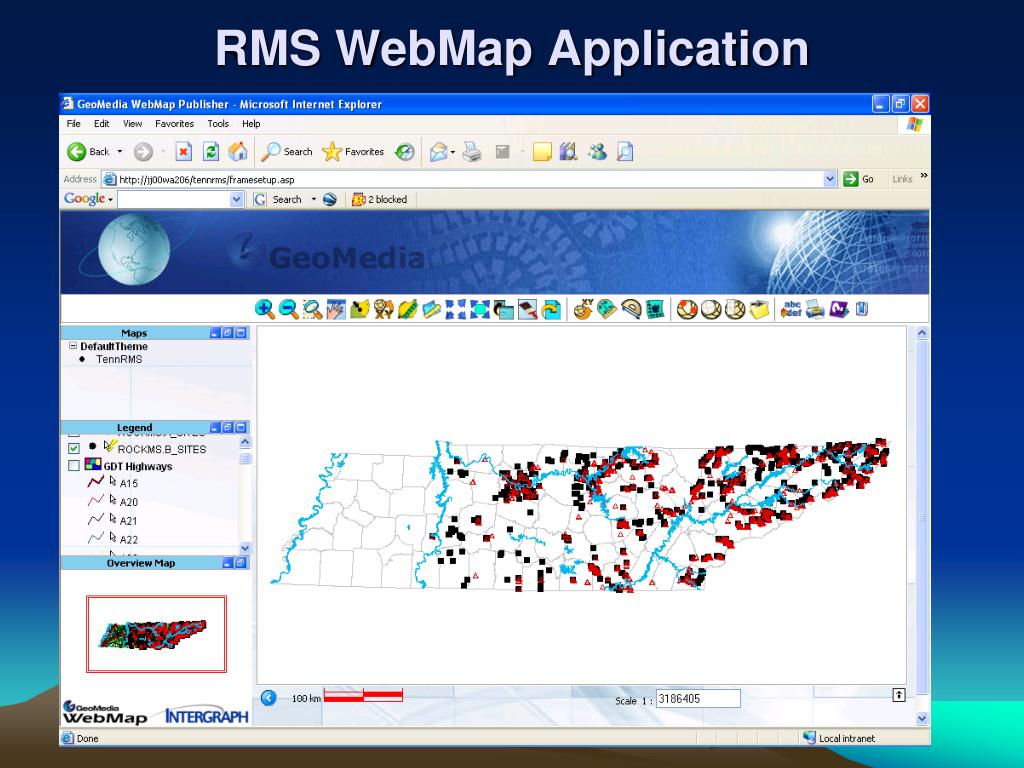Uncheck the ROCKMS.B_SITES layer checkbox
The height and width of the screenshot is (768, 1024).
click(x=74, y=449)
